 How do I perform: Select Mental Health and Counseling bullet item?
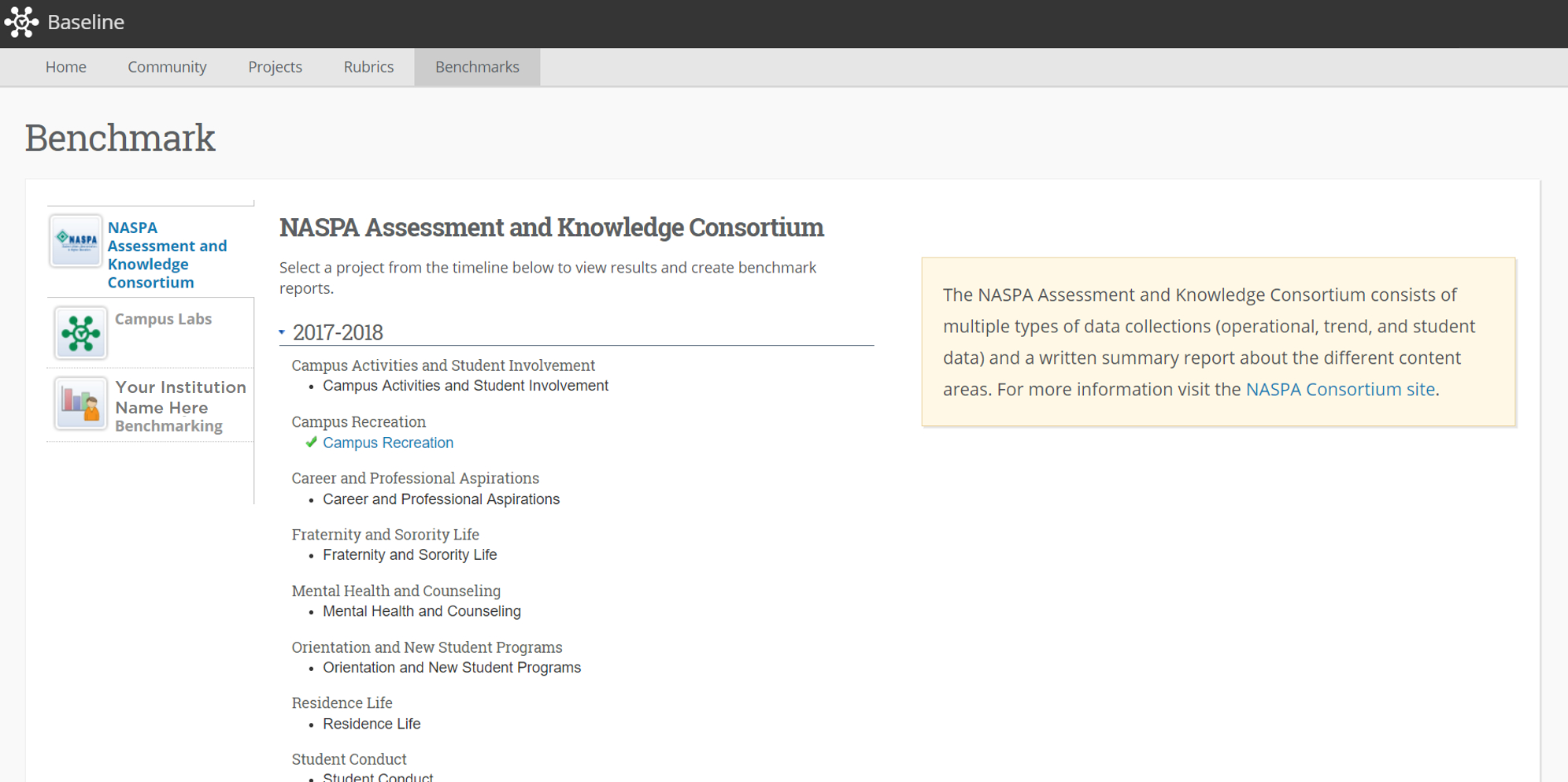[x=421, y=611]
